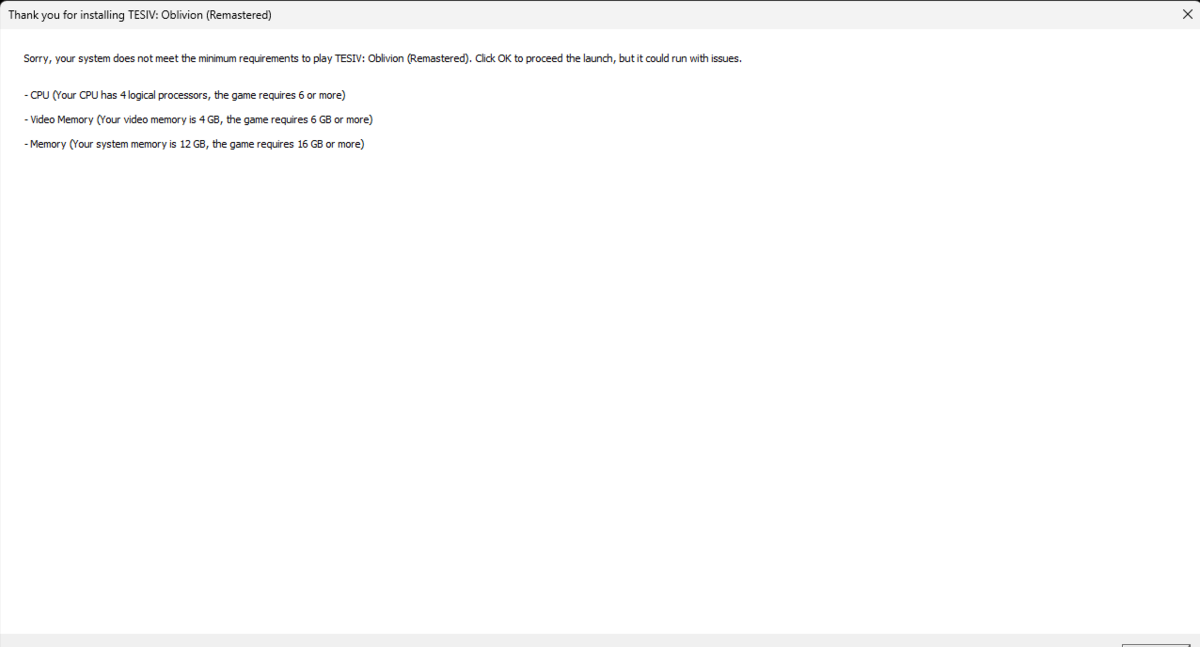Click the CPU requirement line
1200x647 pixels.
click(x=185, y=95)
